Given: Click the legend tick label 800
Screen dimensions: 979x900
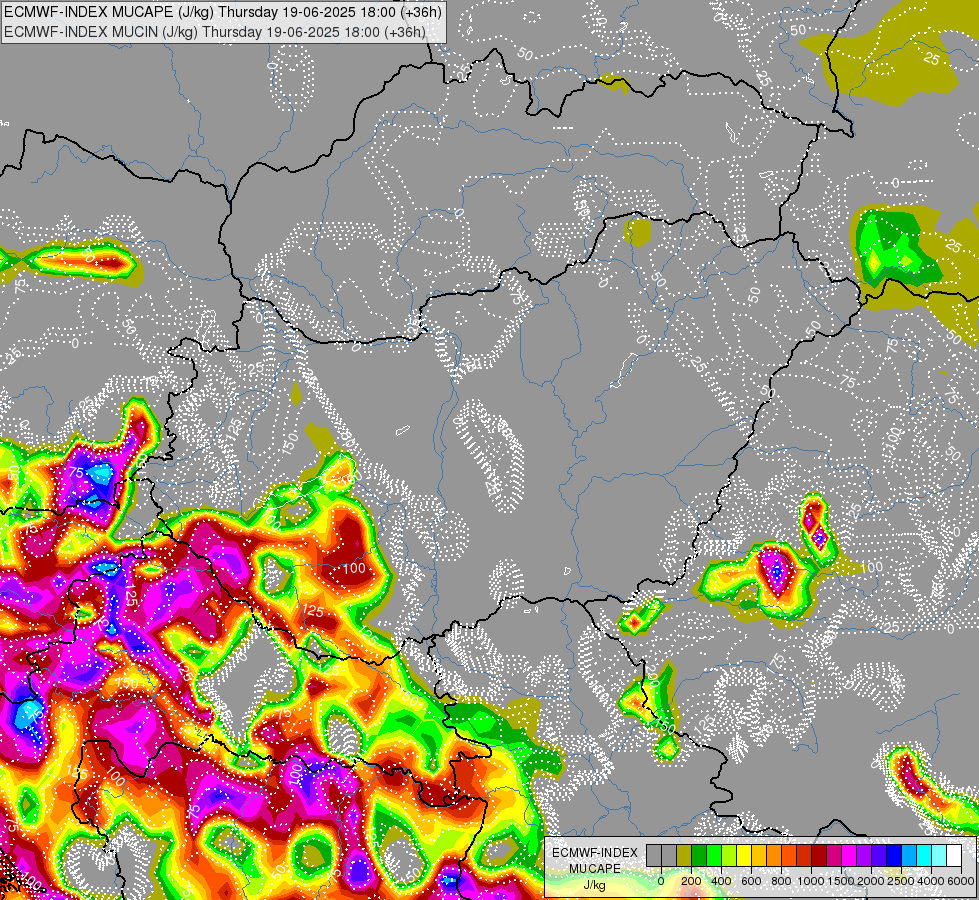Looking at the screenshot, I should [x=781, y=881].
